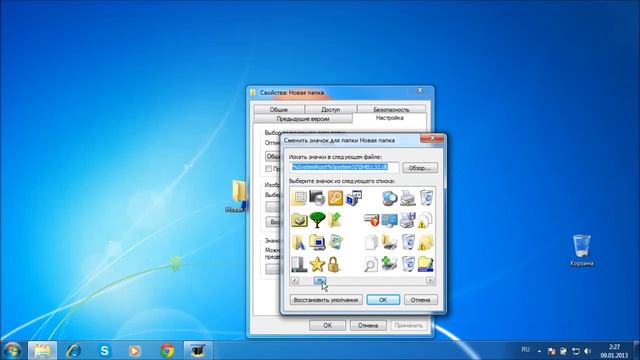Open the Windows Start menu
The width and height of the screenshot is (640, 360).
pyautogui.click(x=12, y=351)
